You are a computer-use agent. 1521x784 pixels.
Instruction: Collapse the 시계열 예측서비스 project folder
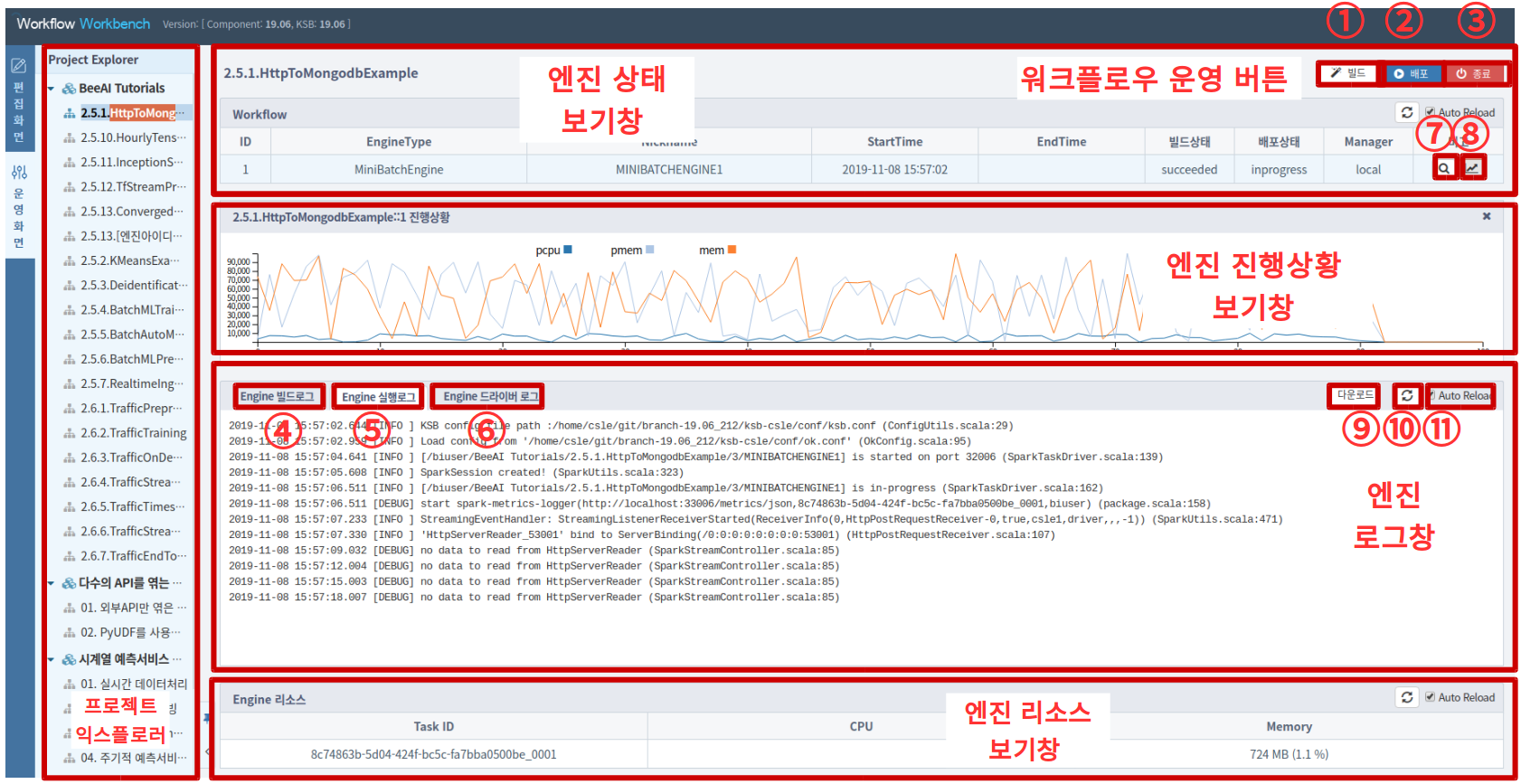51,659
